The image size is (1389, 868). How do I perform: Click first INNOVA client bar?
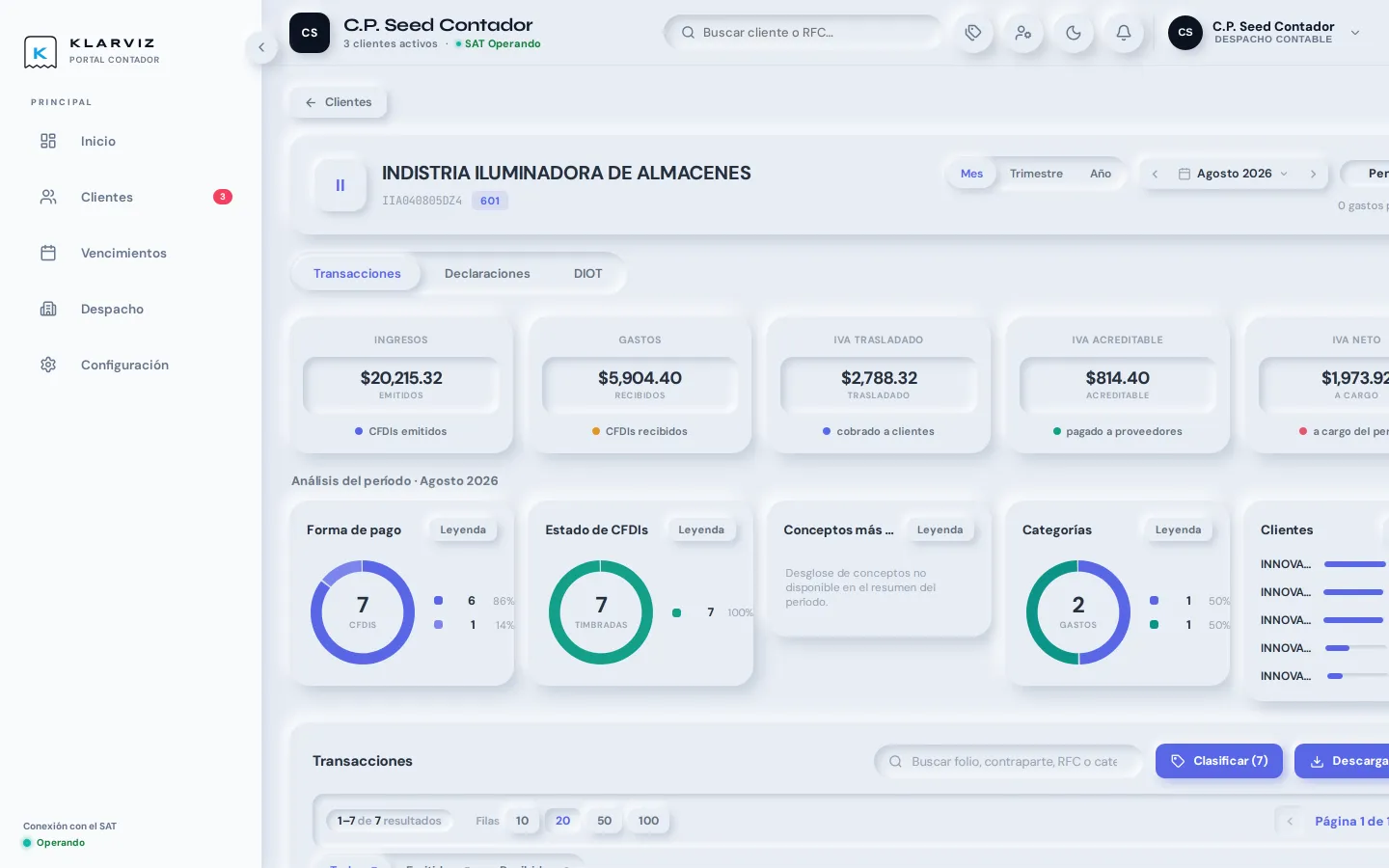(1355, 564)
